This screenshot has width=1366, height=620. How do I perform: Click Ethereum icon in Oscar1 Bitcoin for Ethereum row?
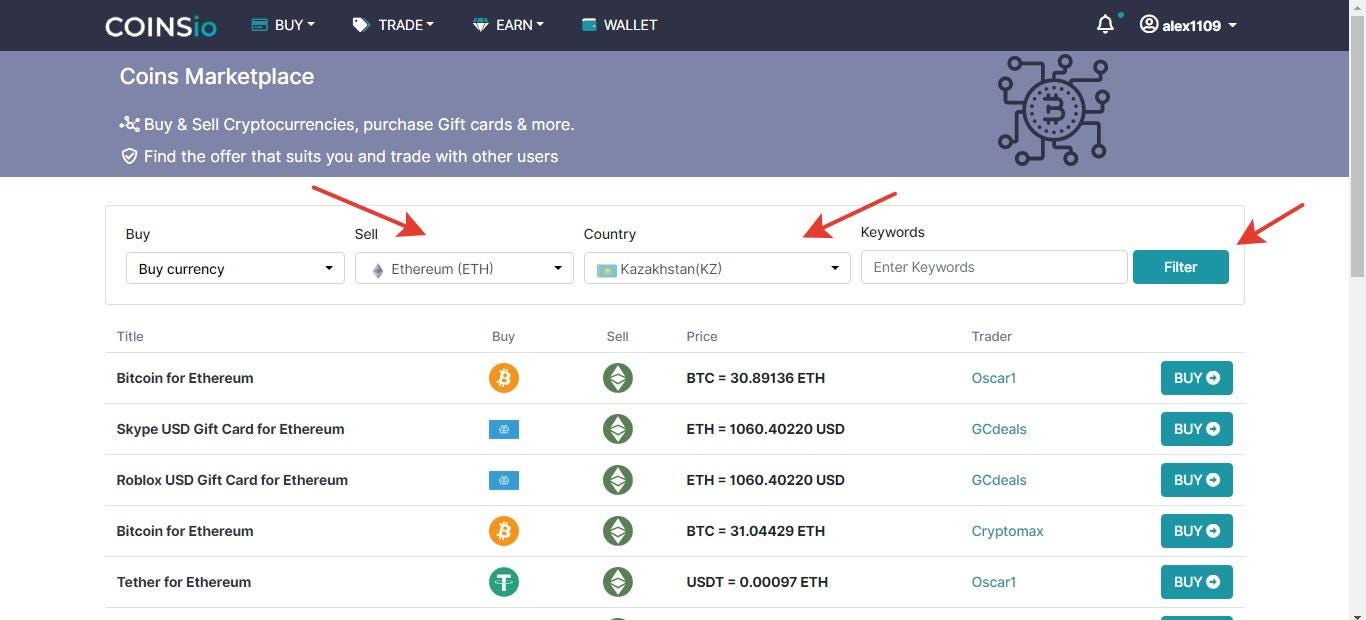click(618, 378)
